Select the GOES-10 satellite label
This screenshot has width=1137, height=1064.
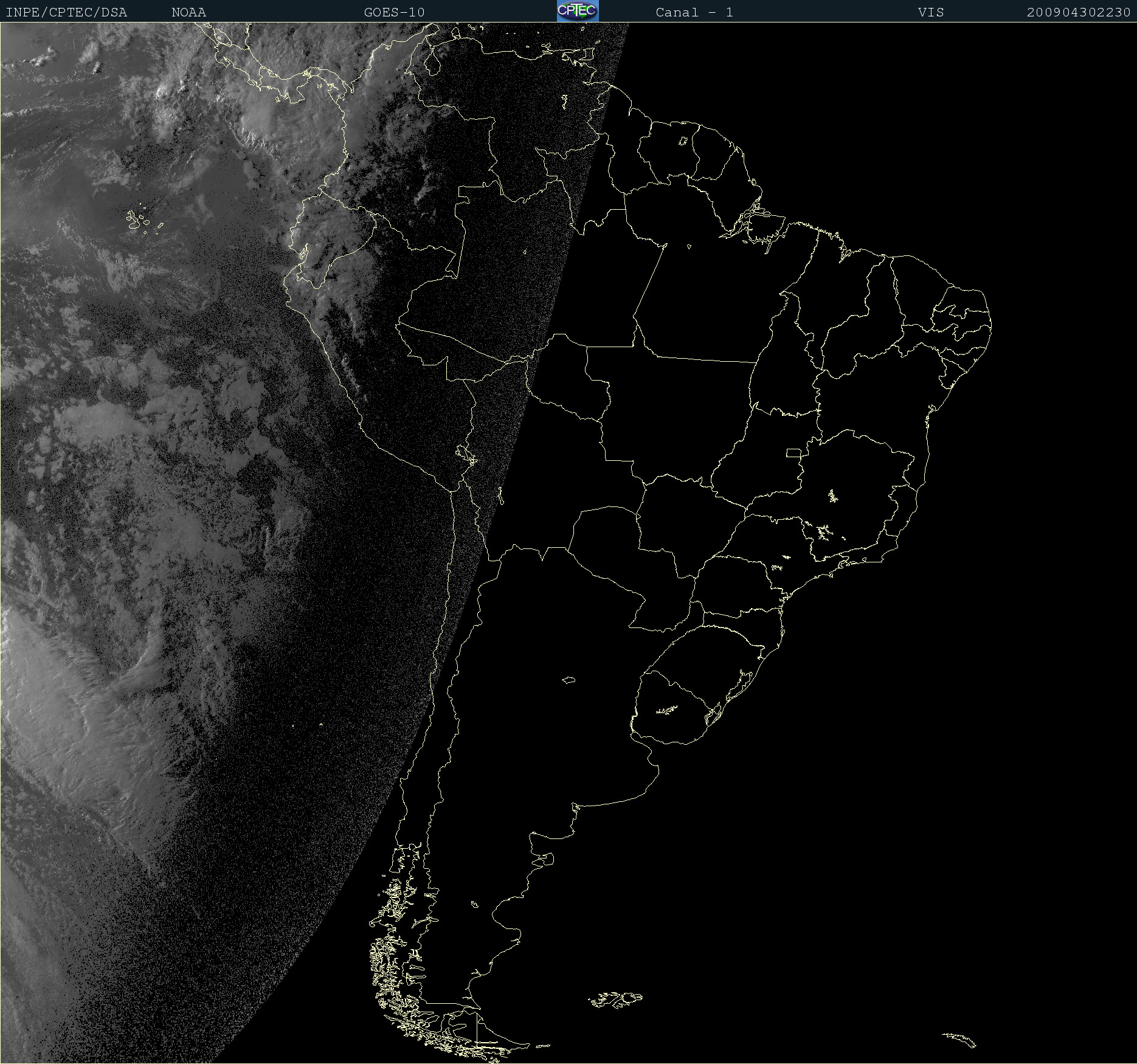[395, 12]
